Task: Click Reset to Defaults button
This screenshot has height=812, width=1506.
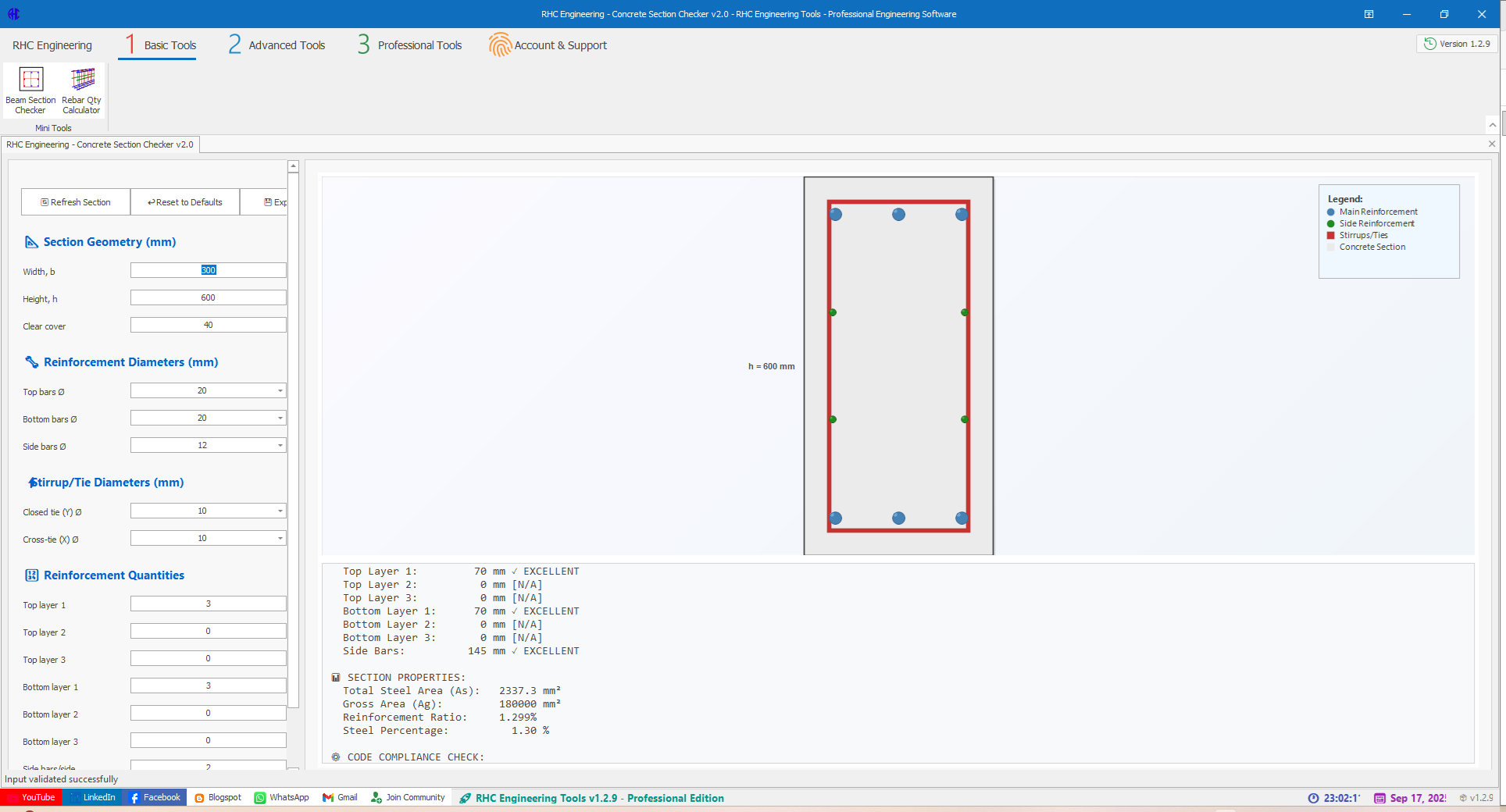Action: coord(185,202)
